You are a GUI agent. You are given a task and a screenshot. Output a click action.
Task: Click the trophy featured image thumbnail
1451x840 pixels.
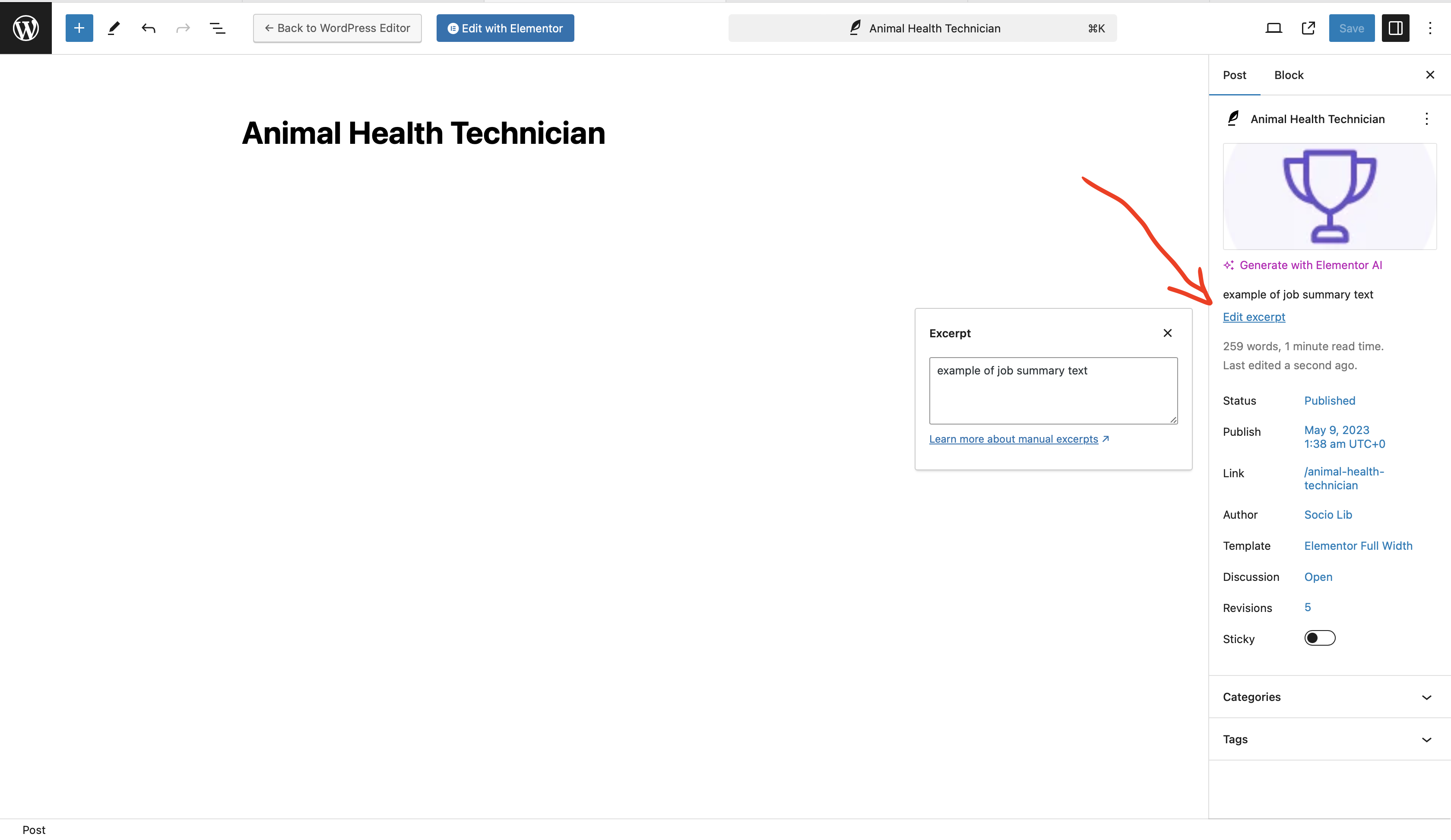(x=1330, y=197)
